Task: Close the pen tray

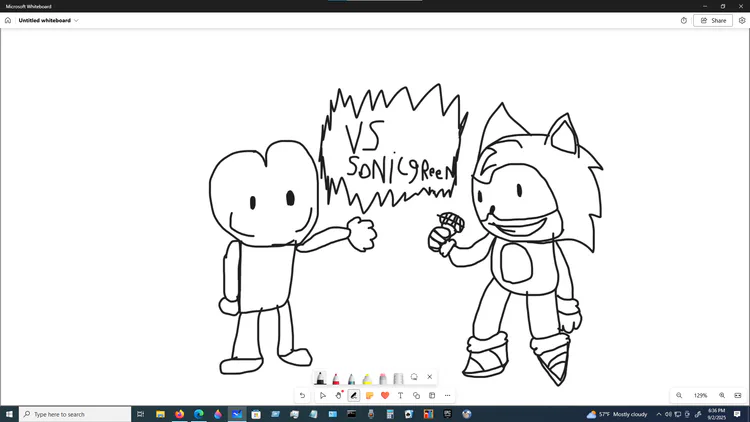Action: click(x=430, y=377)
